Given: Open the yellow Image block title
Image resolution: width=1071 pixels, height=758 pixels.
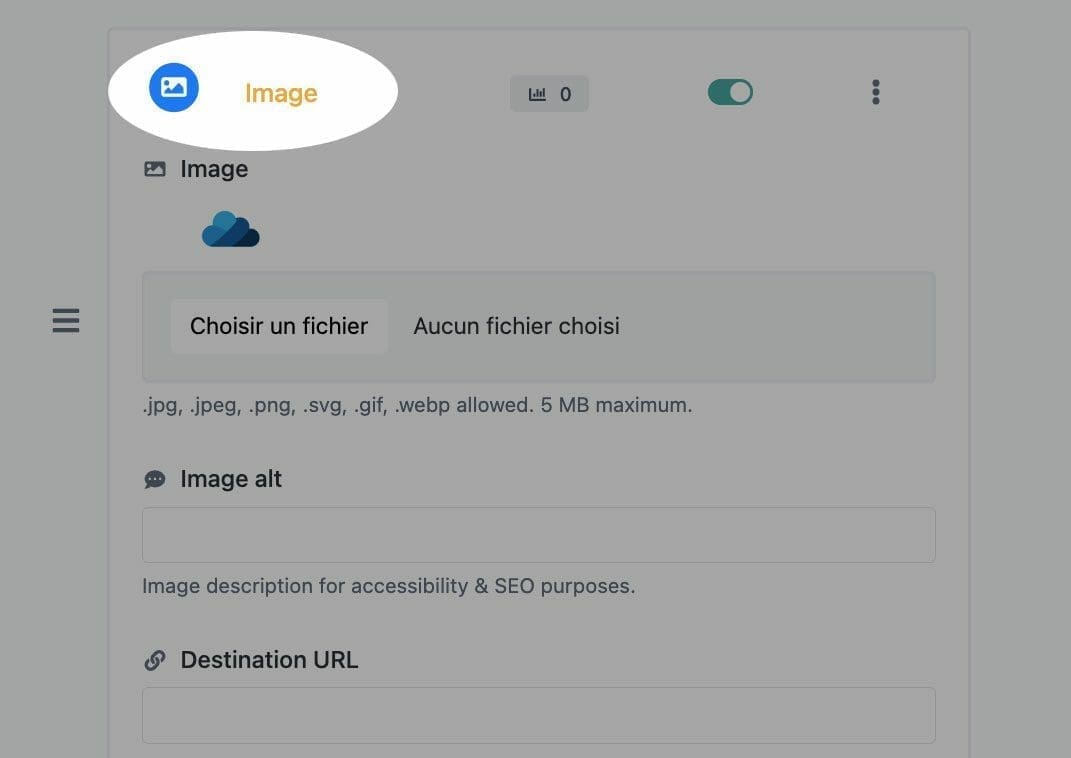Looking at the screenshot, I should point(281,93).
